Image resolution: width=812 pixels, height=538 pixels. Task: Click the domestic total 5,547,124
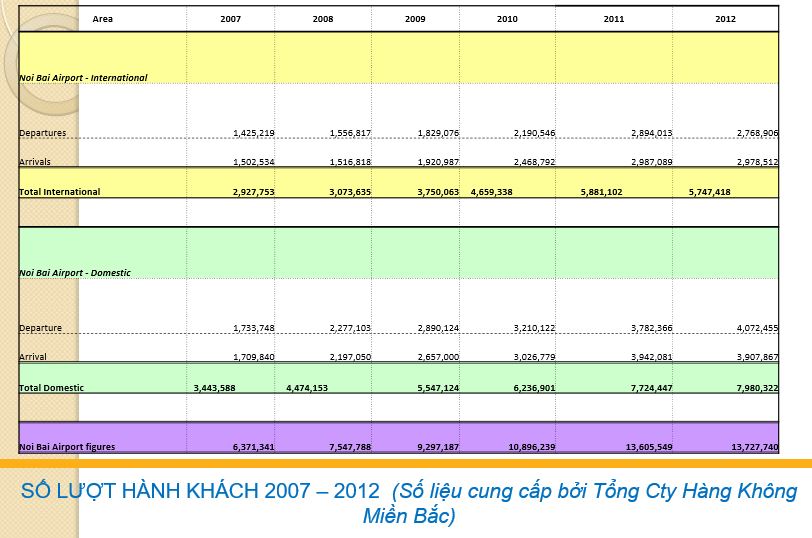(438, 388)
